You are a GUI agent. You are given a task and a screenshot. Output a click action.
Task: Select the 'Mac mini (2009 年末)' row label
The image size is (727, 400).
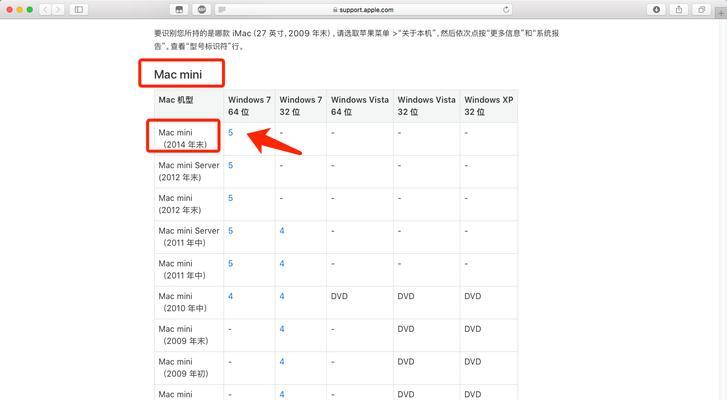coord(183,335)
